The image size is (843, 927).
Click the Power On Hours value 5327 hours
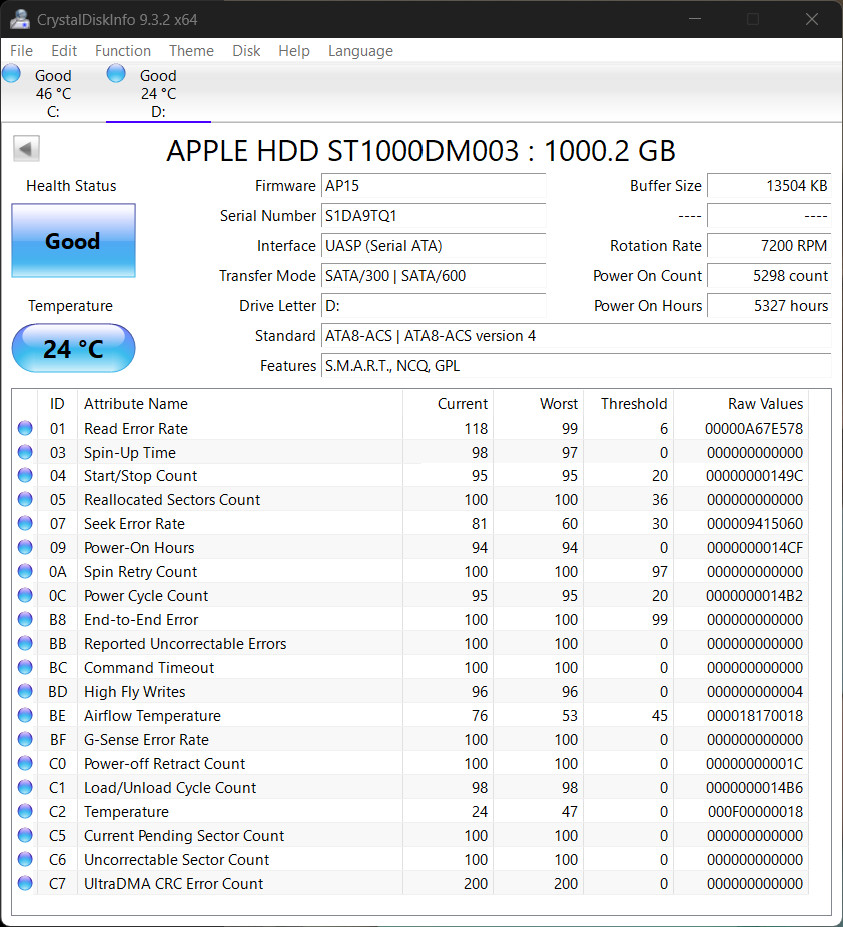(x=769, y=306)
